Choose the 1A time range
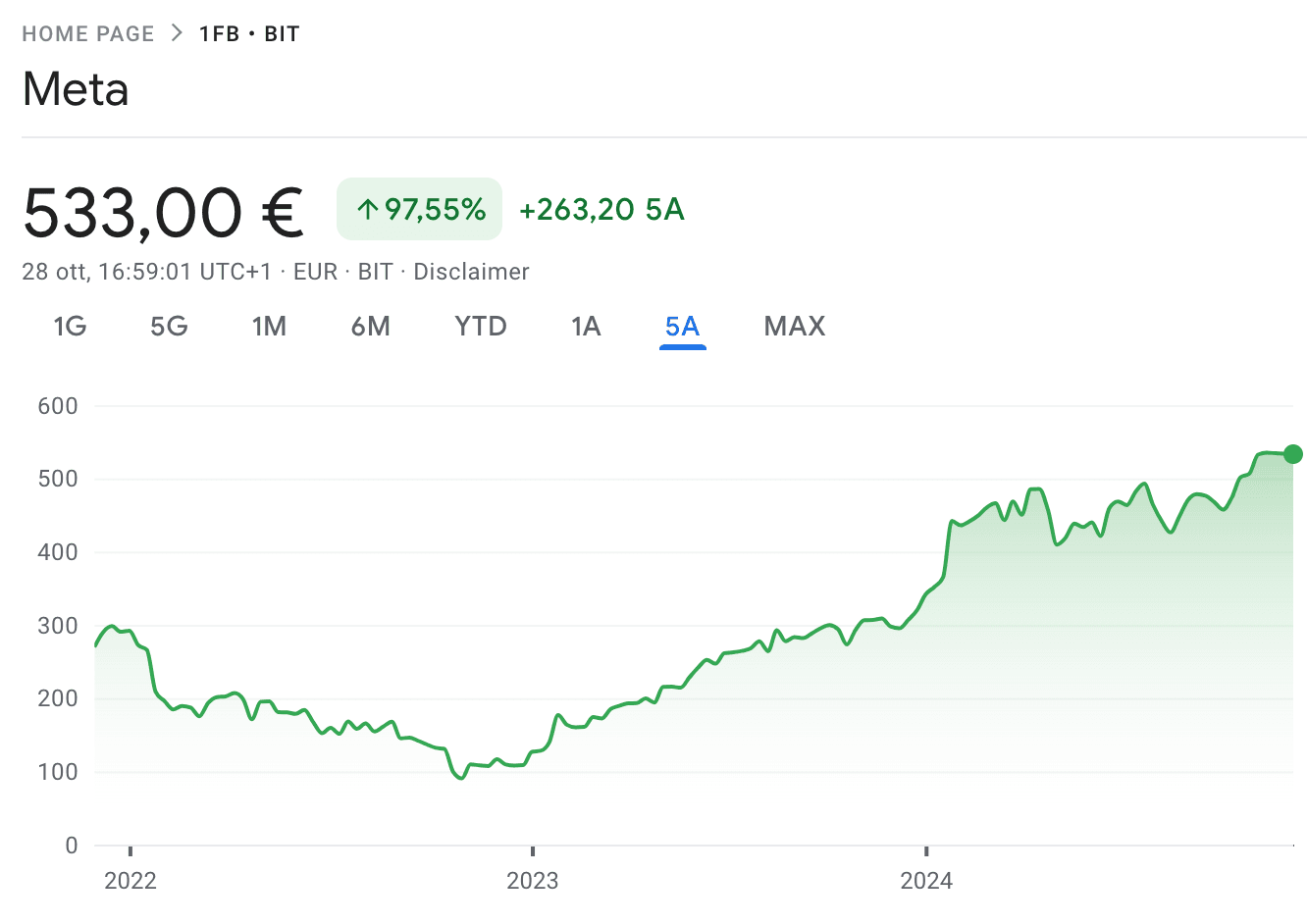This screenshot has width=1307, height=924. 586,326
